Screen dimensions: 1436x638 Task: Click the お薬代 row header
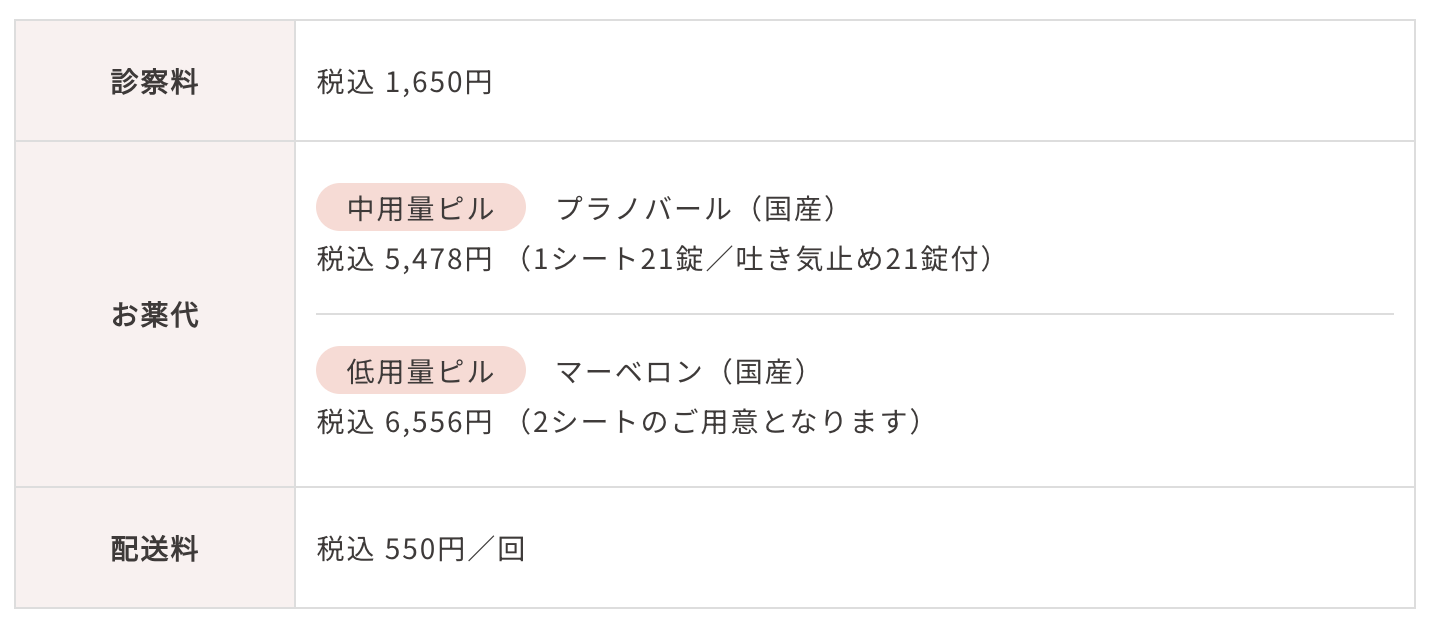[155, 315]
